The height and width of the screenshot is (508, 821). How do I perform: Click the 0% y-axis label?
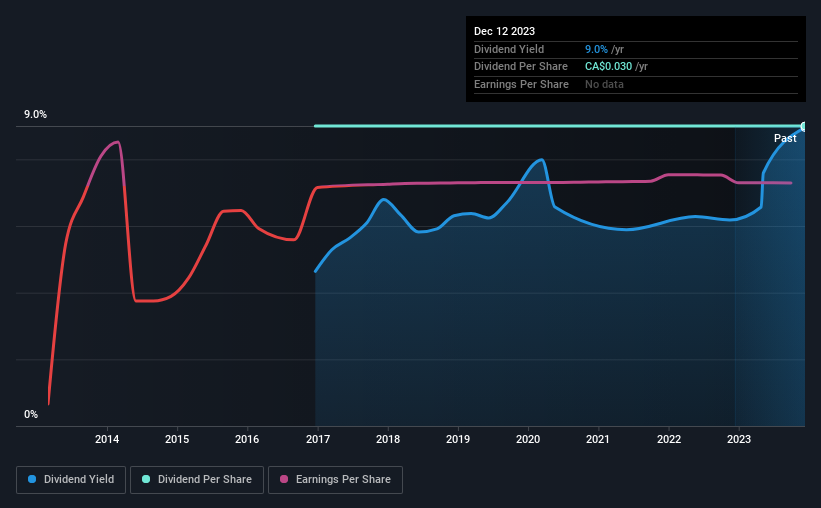coord(31,414)
